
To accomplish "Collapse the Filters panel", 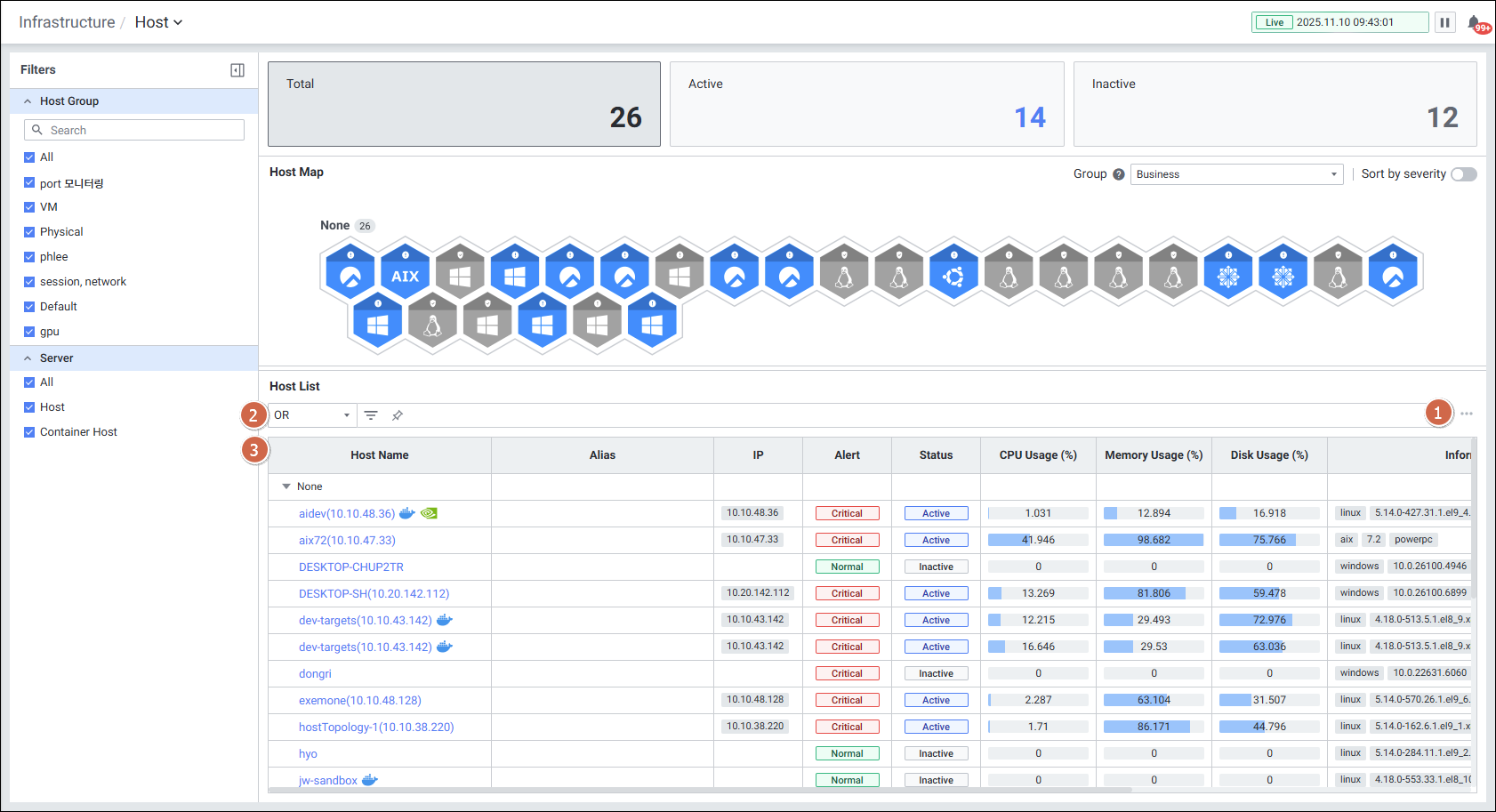I will pos(237,70).
